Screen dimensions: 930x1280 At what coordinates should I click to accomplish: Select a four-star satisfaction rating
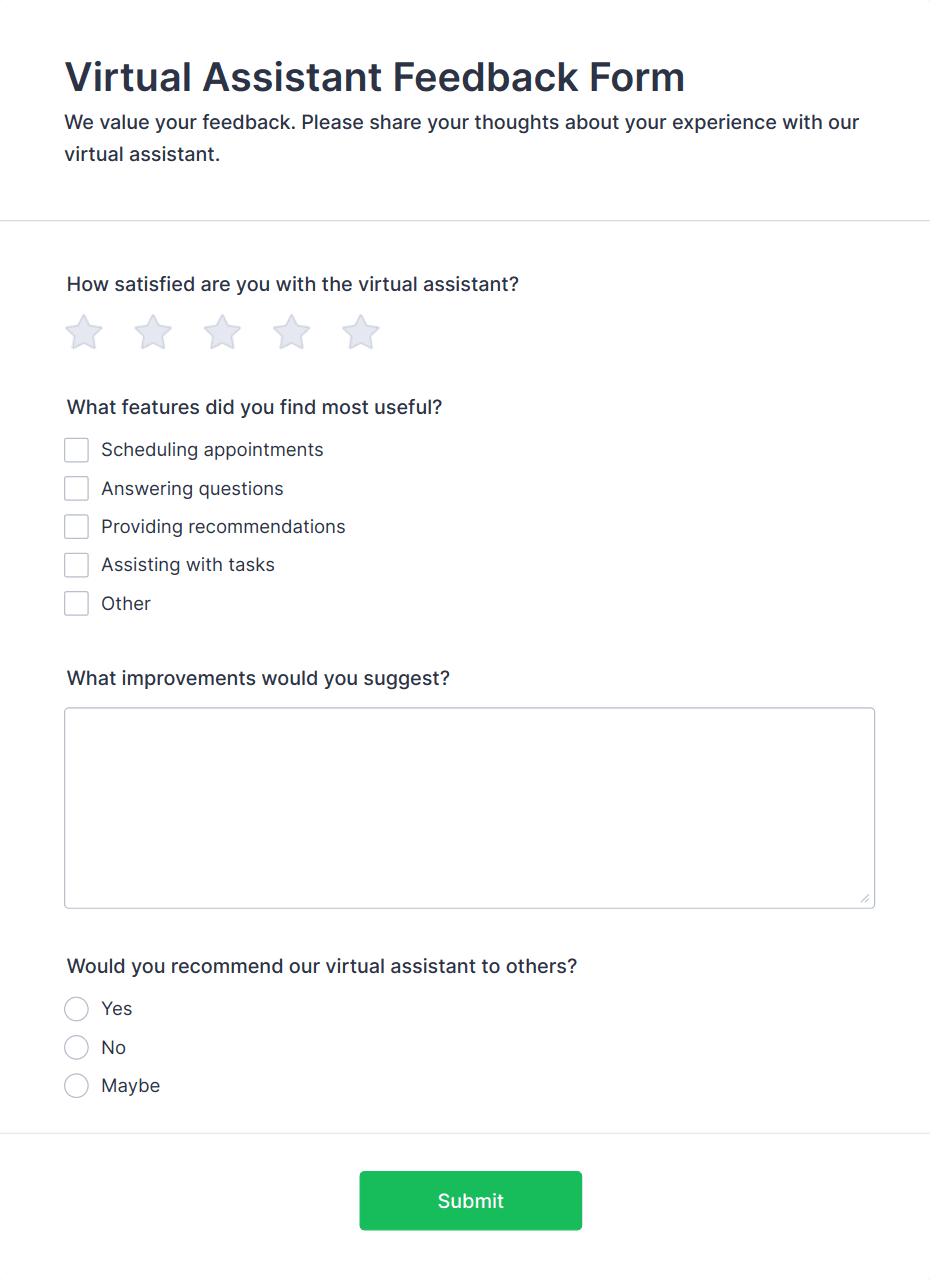point(291,332)
